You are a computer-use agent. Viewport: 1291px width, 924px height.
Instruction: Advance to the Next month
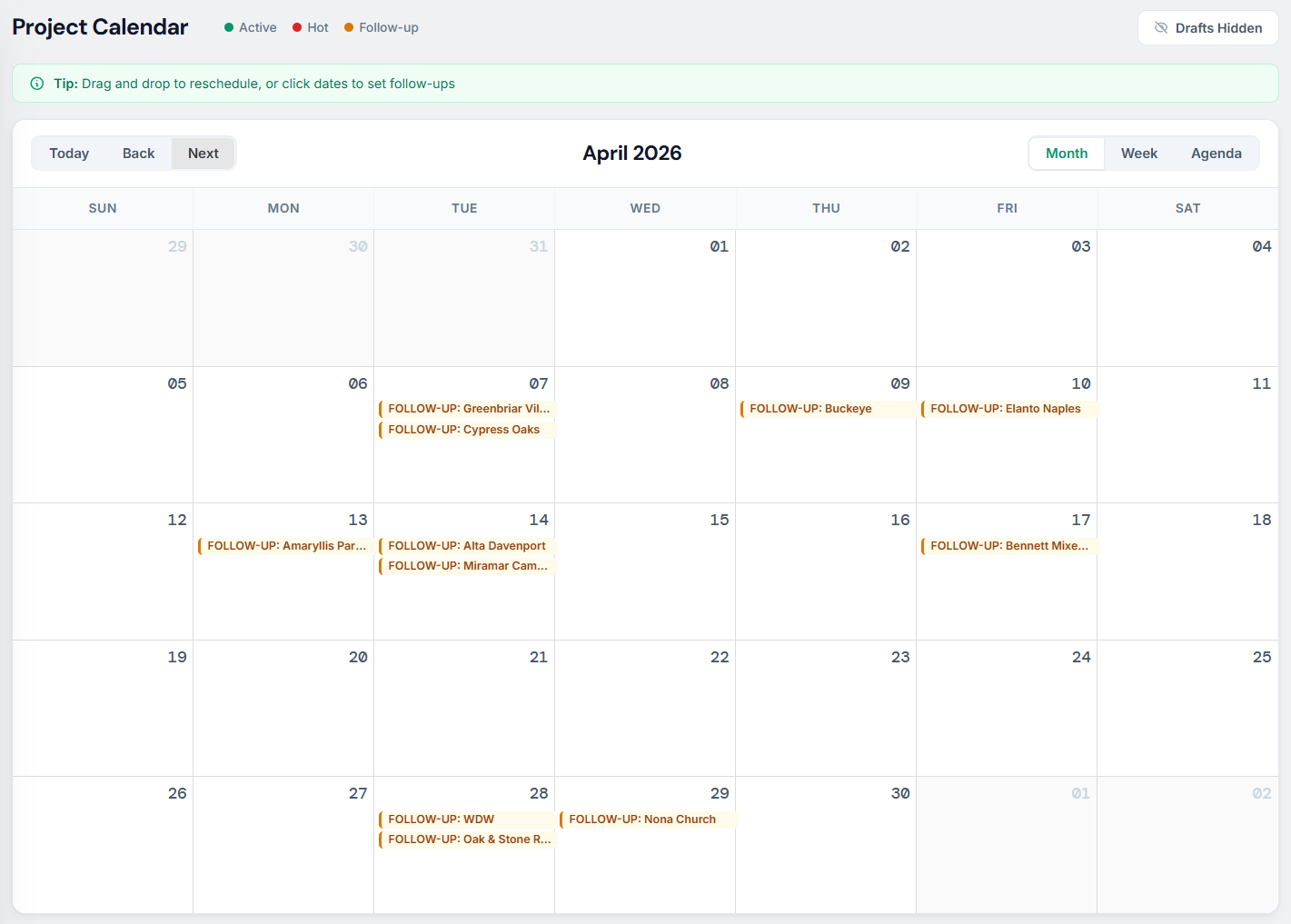[203, 154]
